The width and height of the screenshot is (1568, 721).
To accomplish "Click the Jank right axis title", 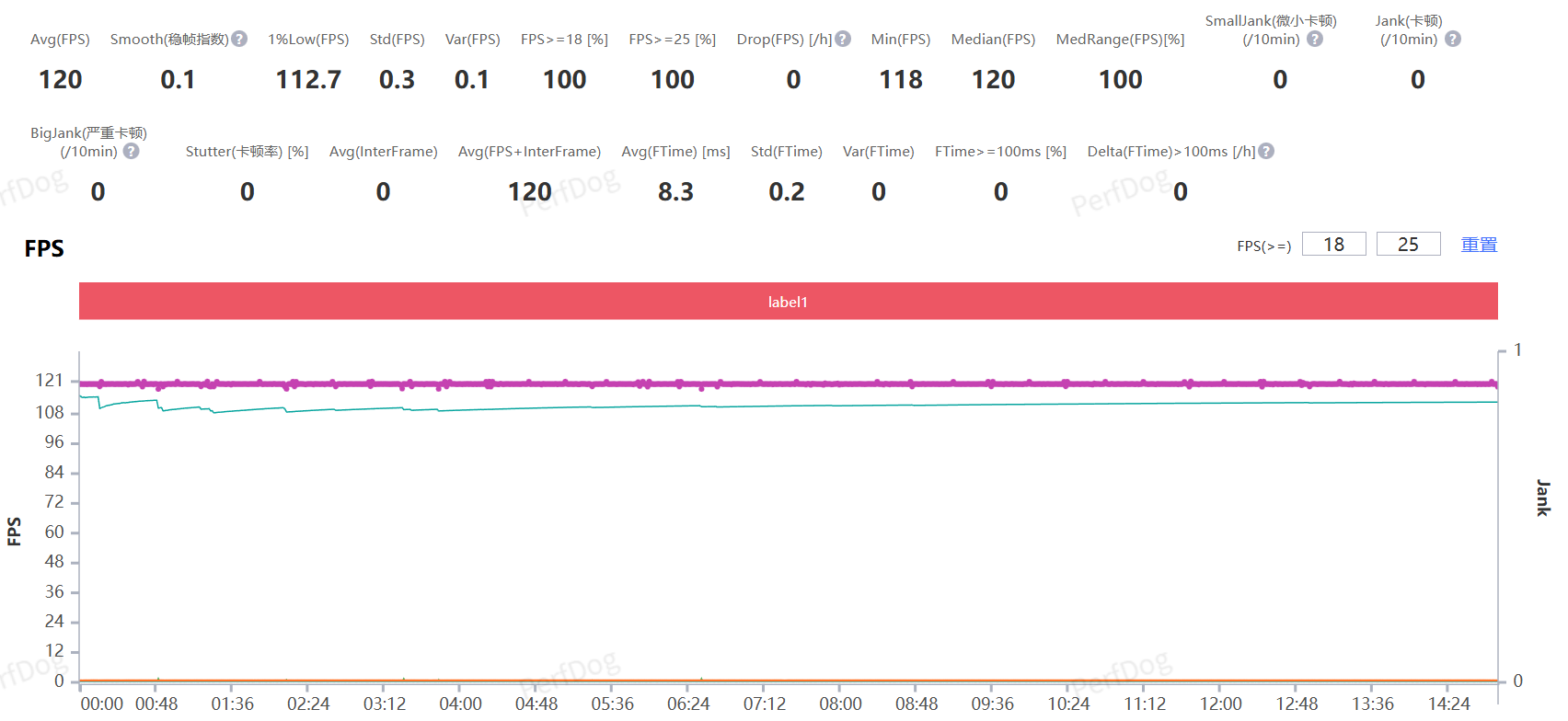I will click(1543, 498).
